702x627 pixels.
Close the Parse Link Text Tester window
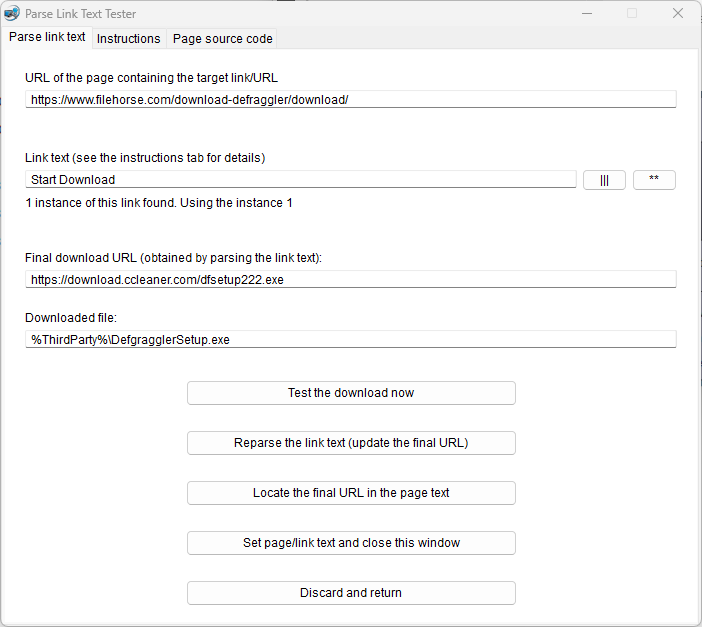678,13
